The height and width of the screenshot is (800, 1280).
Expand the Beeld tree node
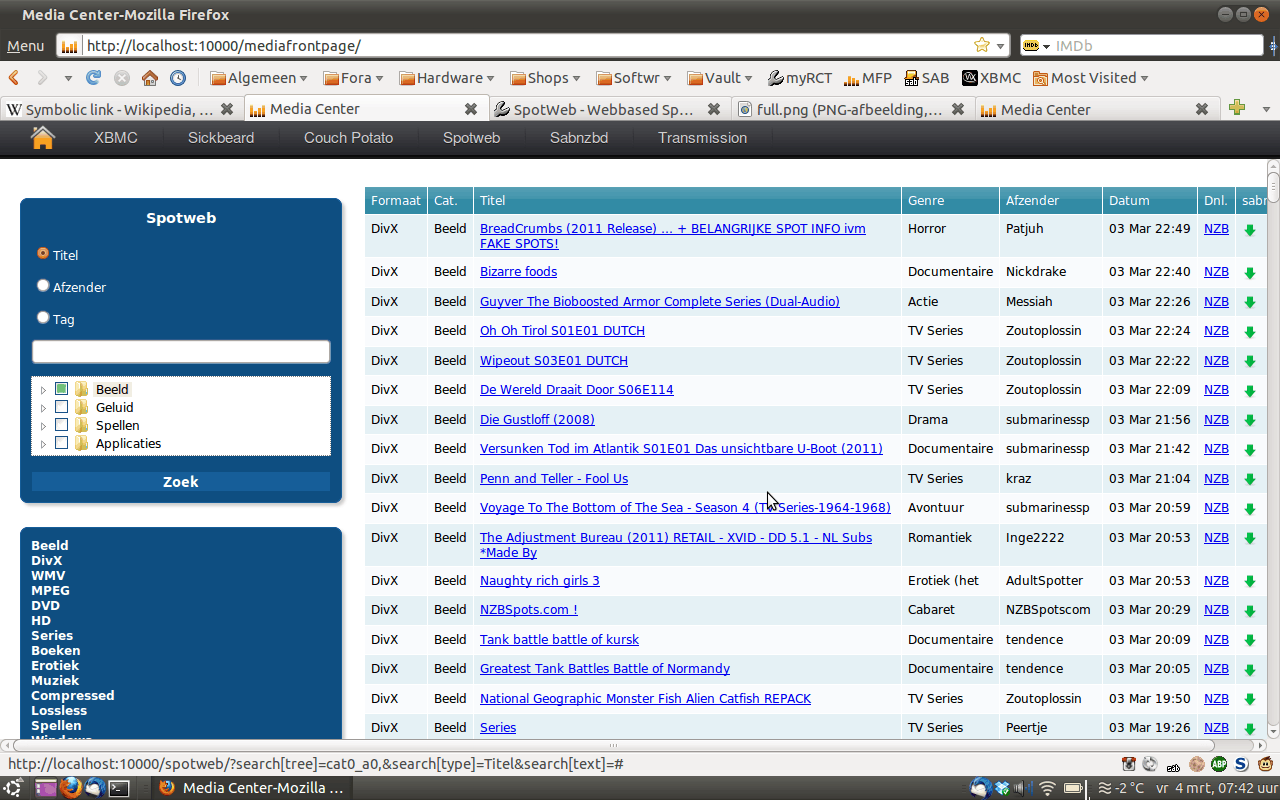(43, 390)
